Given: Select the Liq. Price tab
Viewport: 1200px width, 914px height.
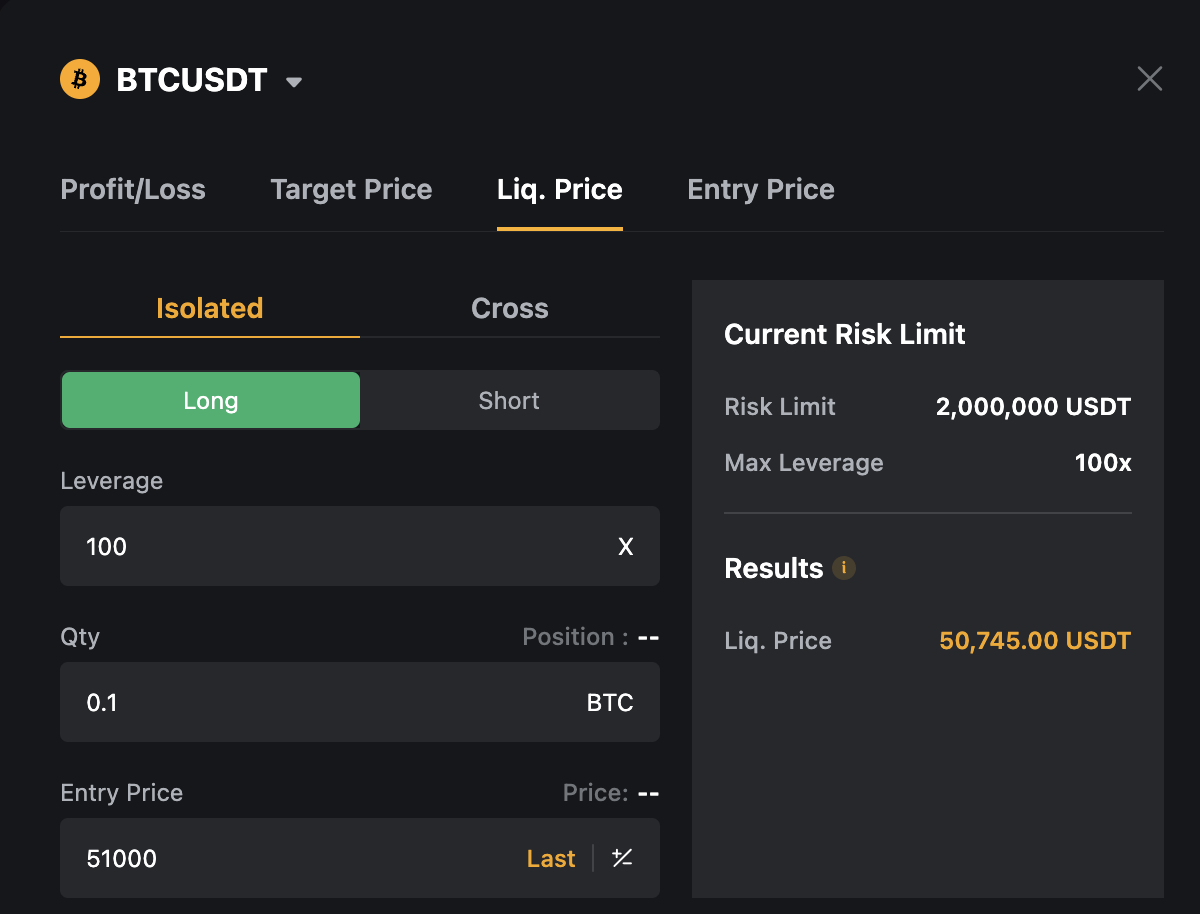Looking at the screenshot, I should (x=560, y=190).
